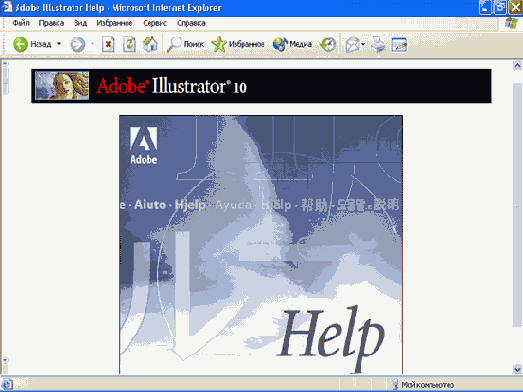Open the Медиа media globe button
Image resolution: width=523 pixels, height=392 pixels.
(292, 44)
